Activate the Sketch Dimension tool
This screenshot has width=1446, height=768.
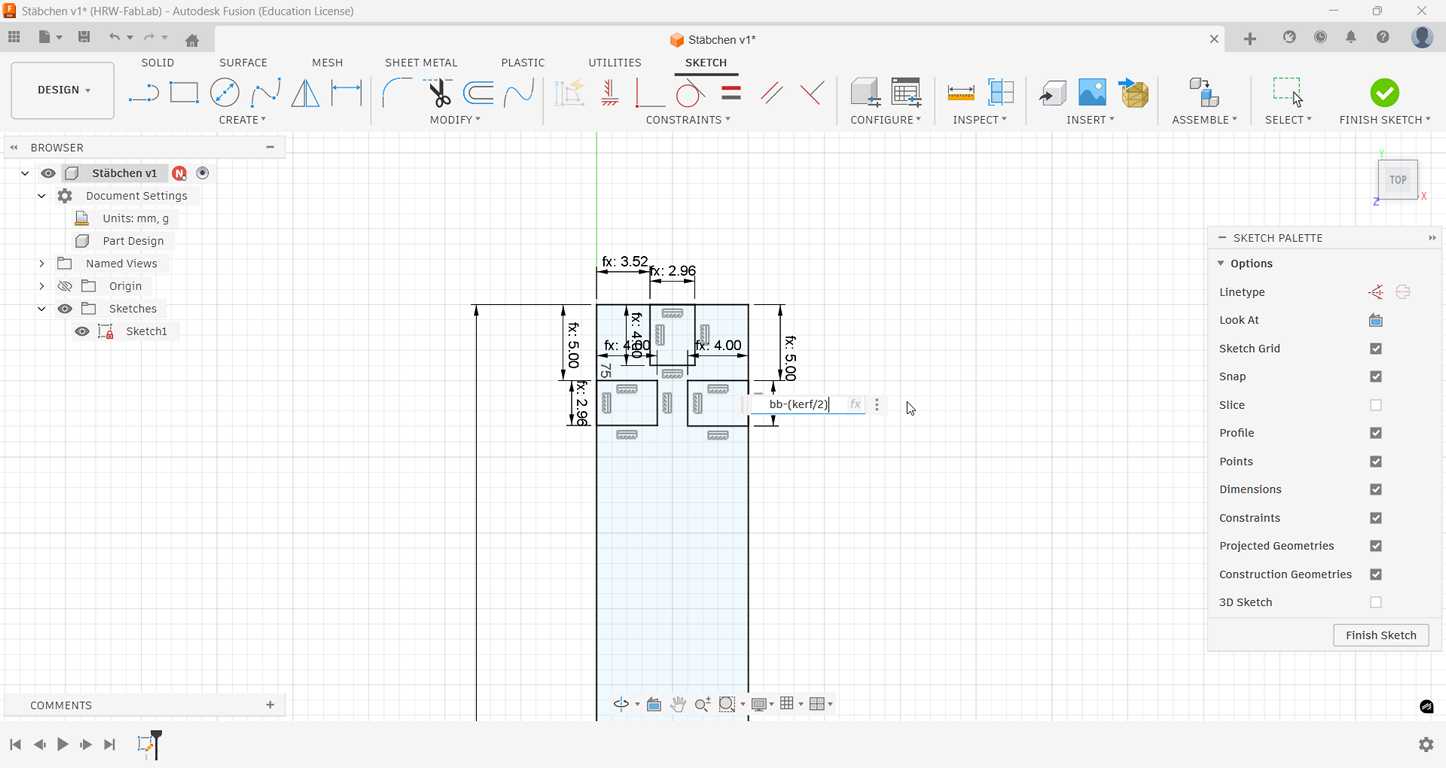tap(346, 93)
